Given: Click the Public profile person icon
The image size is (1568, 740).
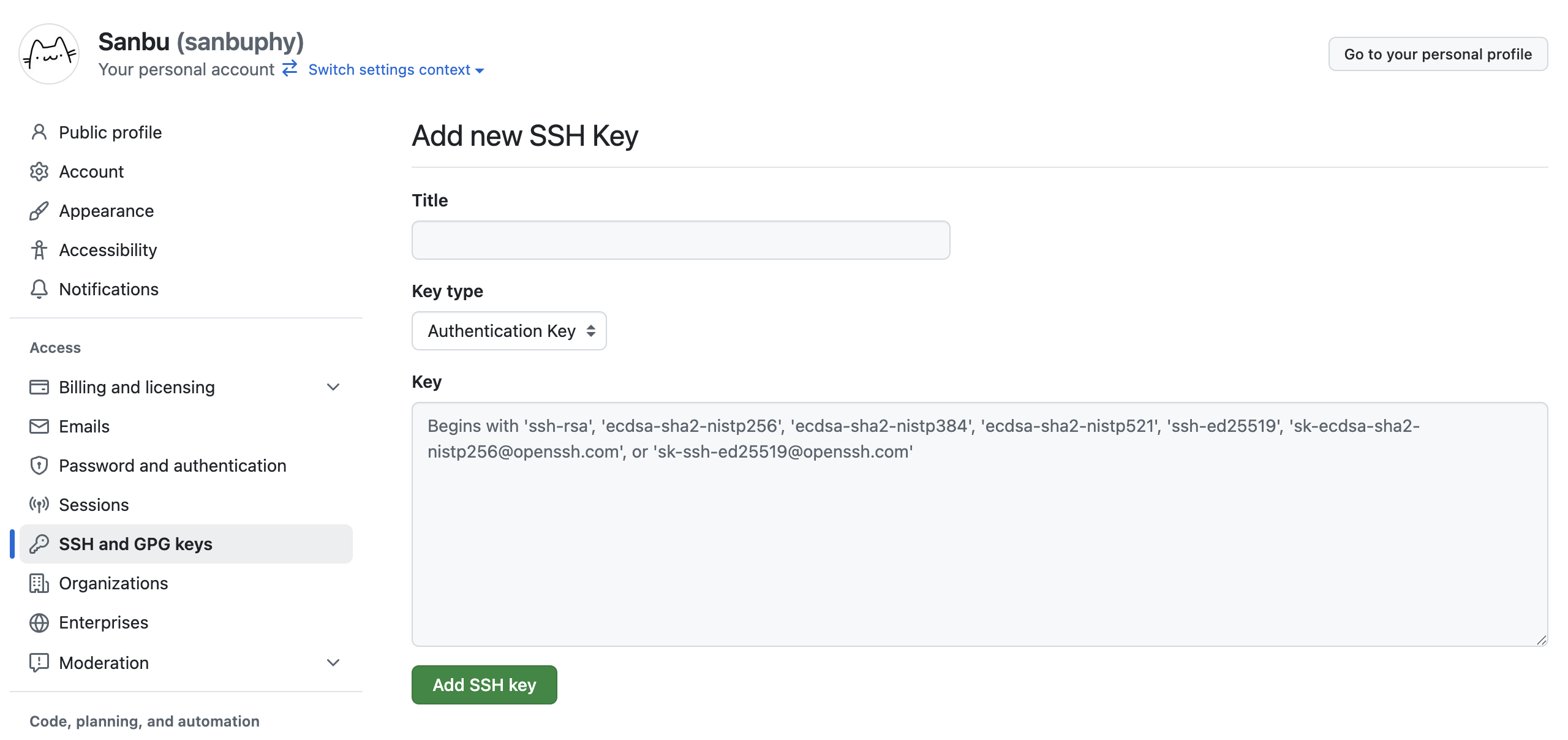Looking at the screenshot, I should pyautogui.click(x=39, y=132).
